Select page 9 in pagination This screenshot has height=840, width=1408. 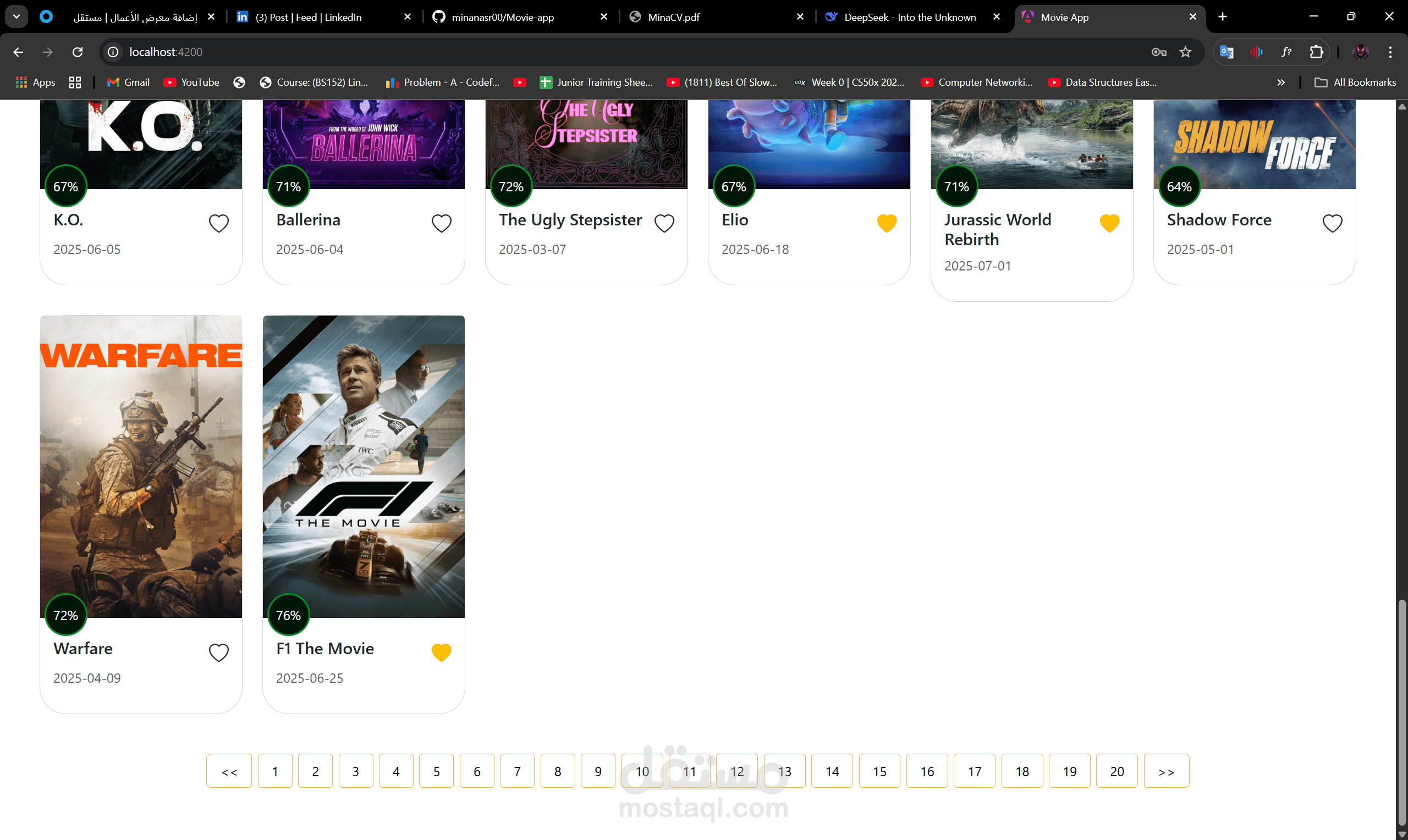pyautogui.click(x=598, y=770)
